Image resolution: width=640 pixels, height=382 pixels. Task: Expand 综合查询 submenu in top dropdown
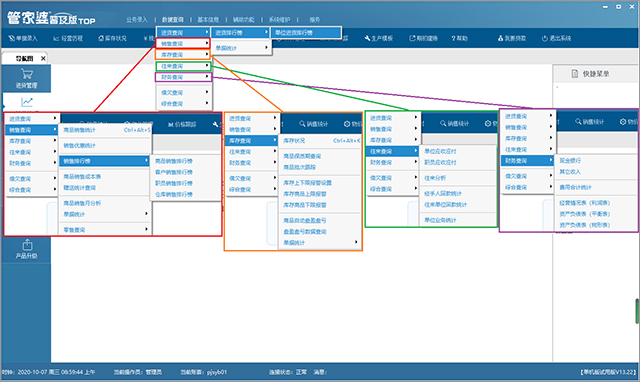pos(184,104)
